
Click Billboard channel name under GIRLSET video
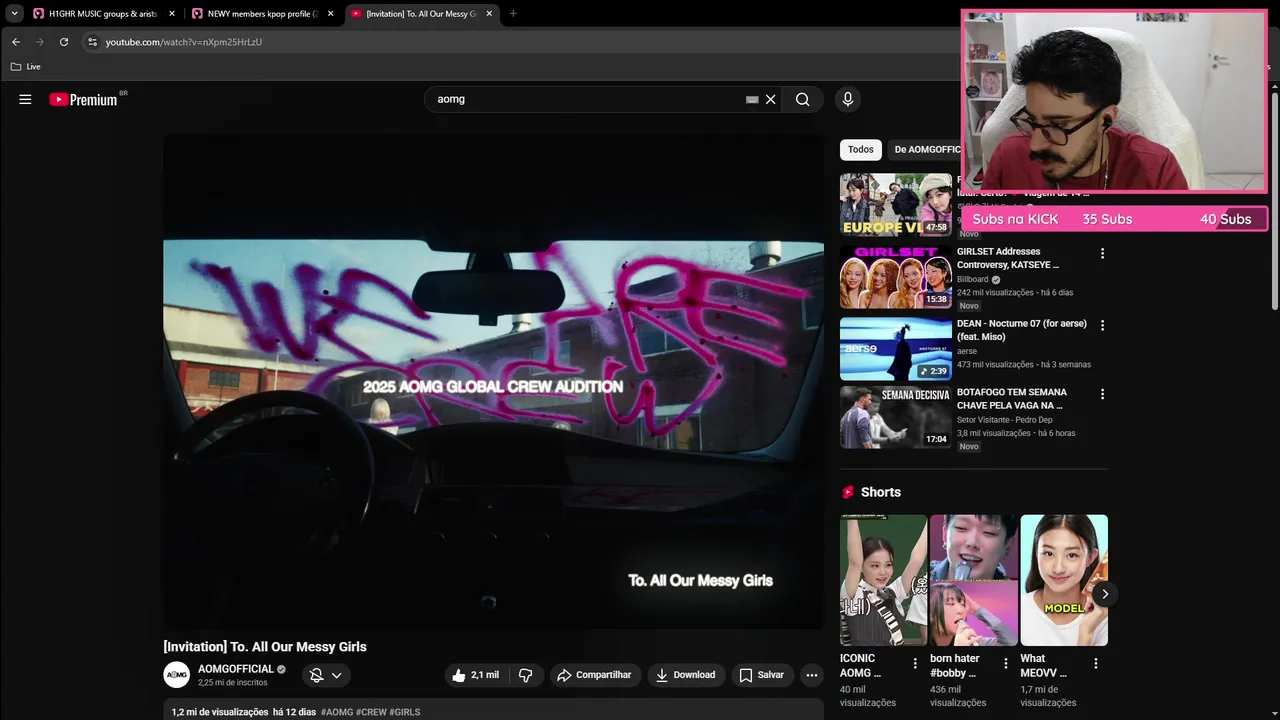(972, 280)
